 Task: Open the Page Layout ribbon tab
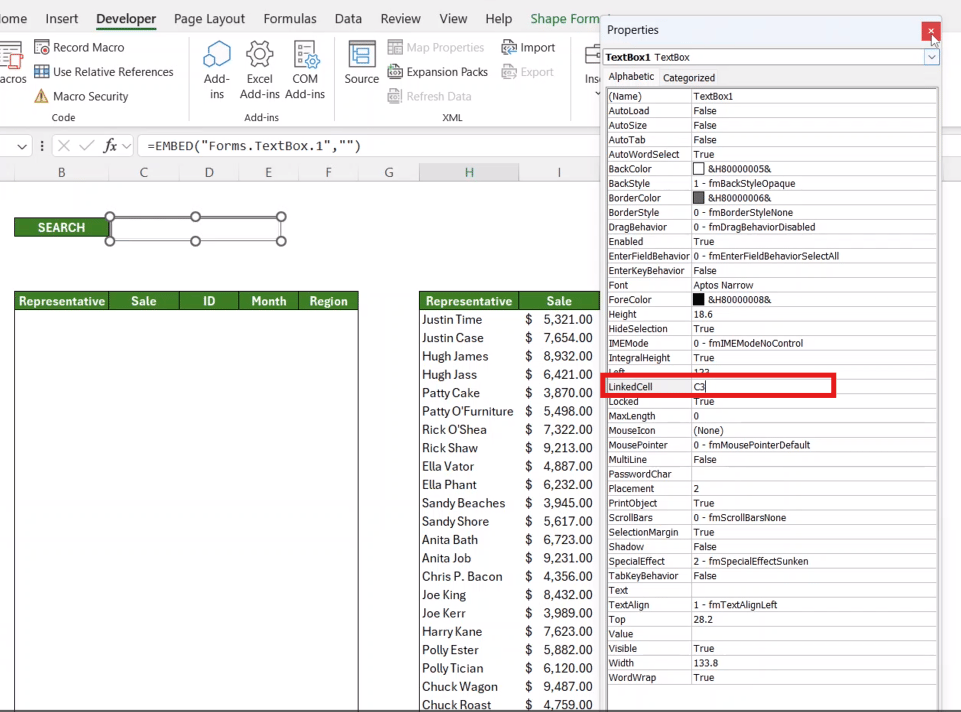click(x=209, y=18)
